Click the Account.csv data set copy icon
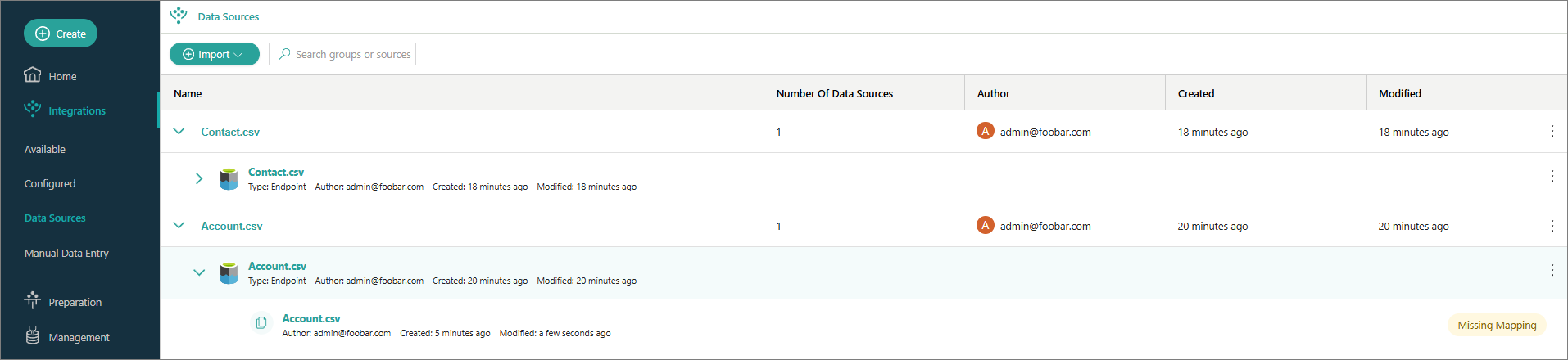The height and width of the screenshot is (360, 1568). [261, 322]
